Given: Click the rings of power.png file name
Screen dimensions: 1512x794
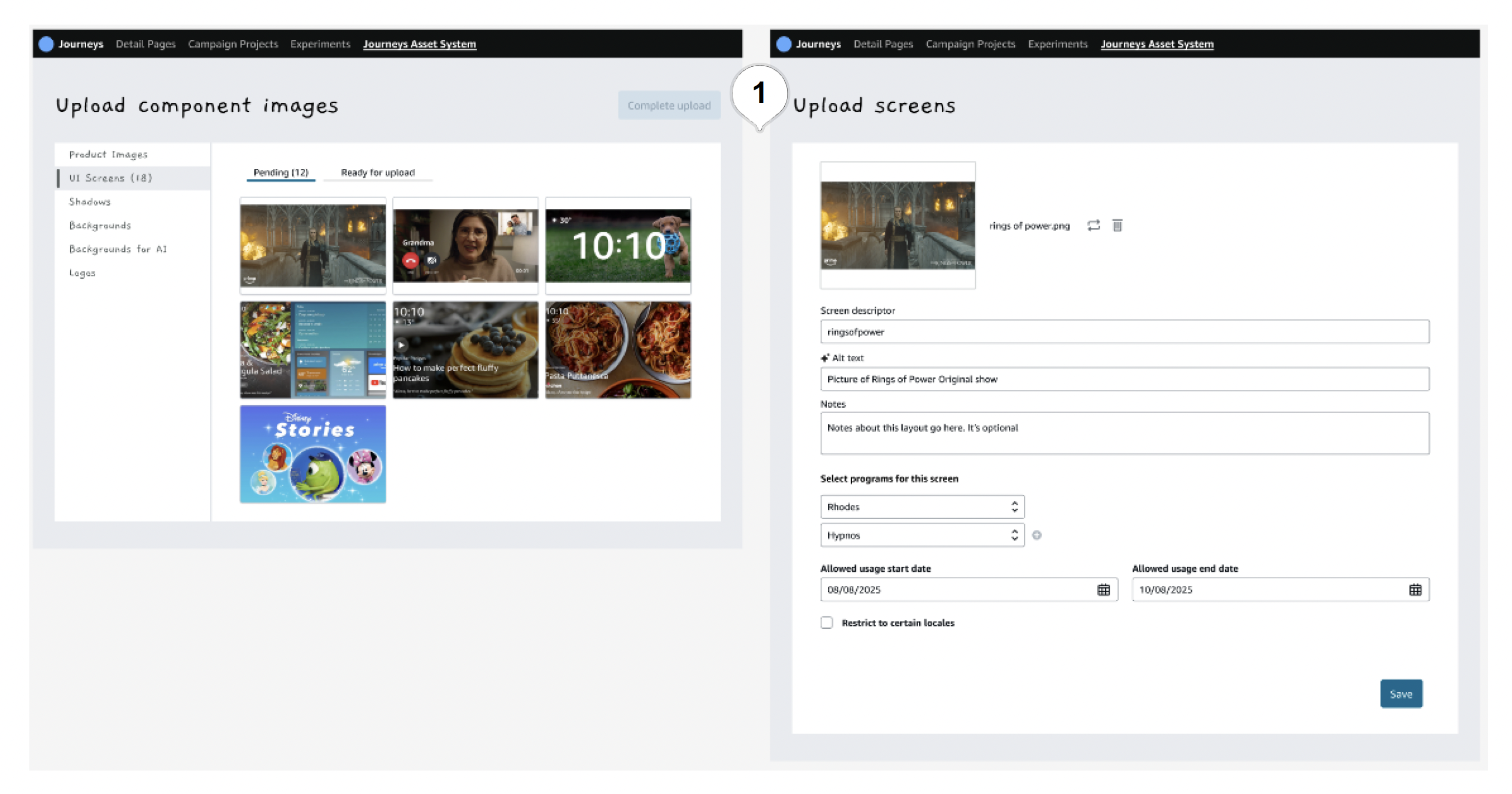Looking at the screenshot, I should point(1029,226).
